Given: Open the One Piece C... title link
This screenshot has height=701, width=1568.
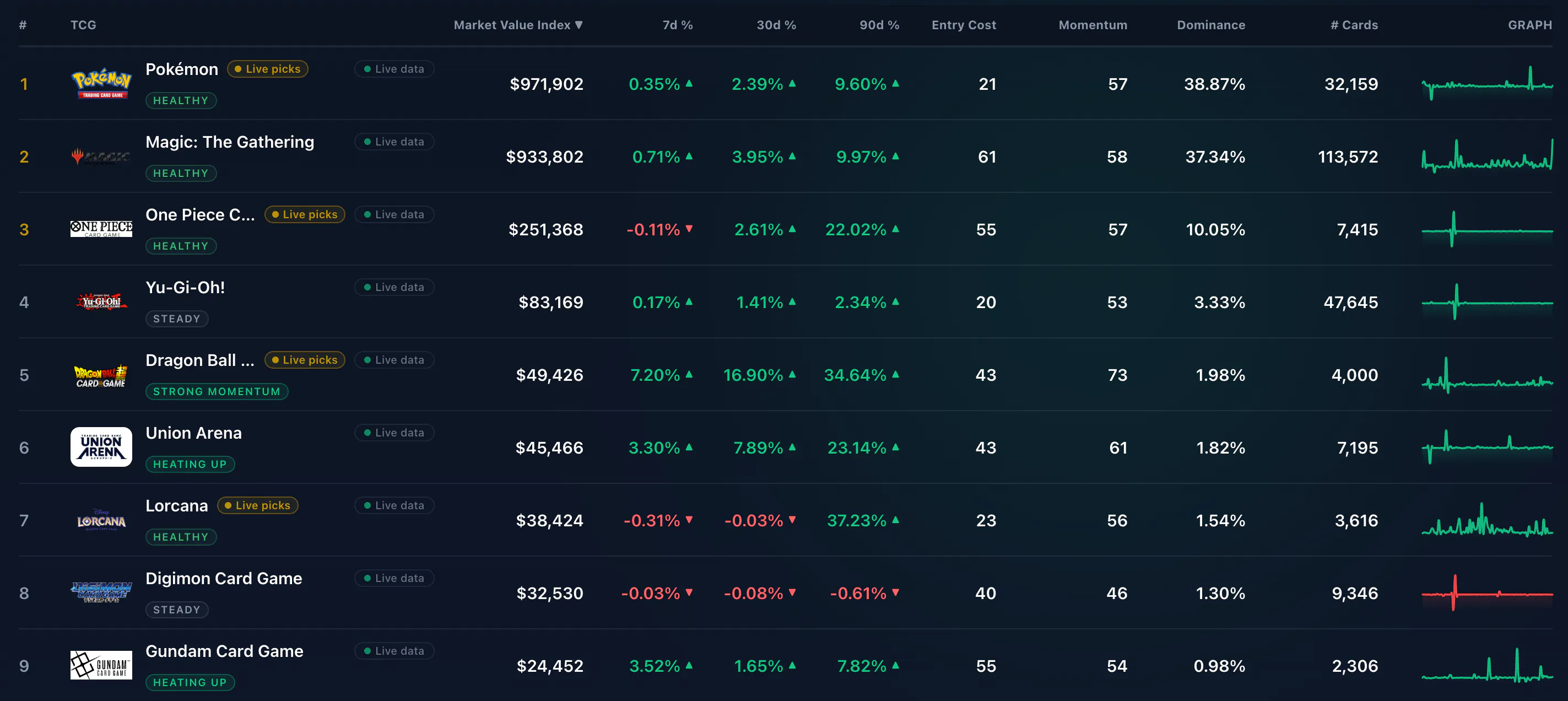Looking at the screenshot, I should (x=200, y=215).
